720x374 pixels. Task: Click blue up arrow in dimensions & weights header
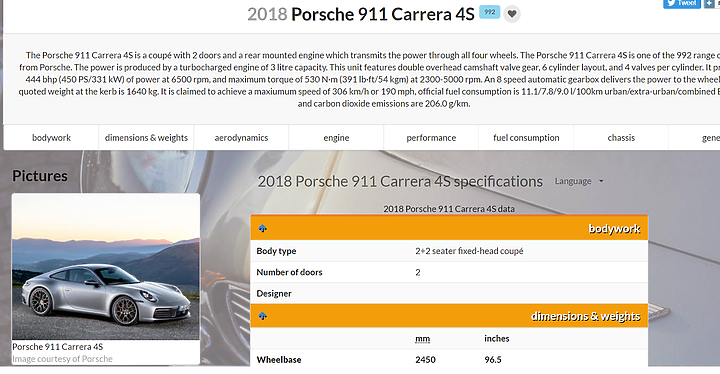[x=263, y=316]
